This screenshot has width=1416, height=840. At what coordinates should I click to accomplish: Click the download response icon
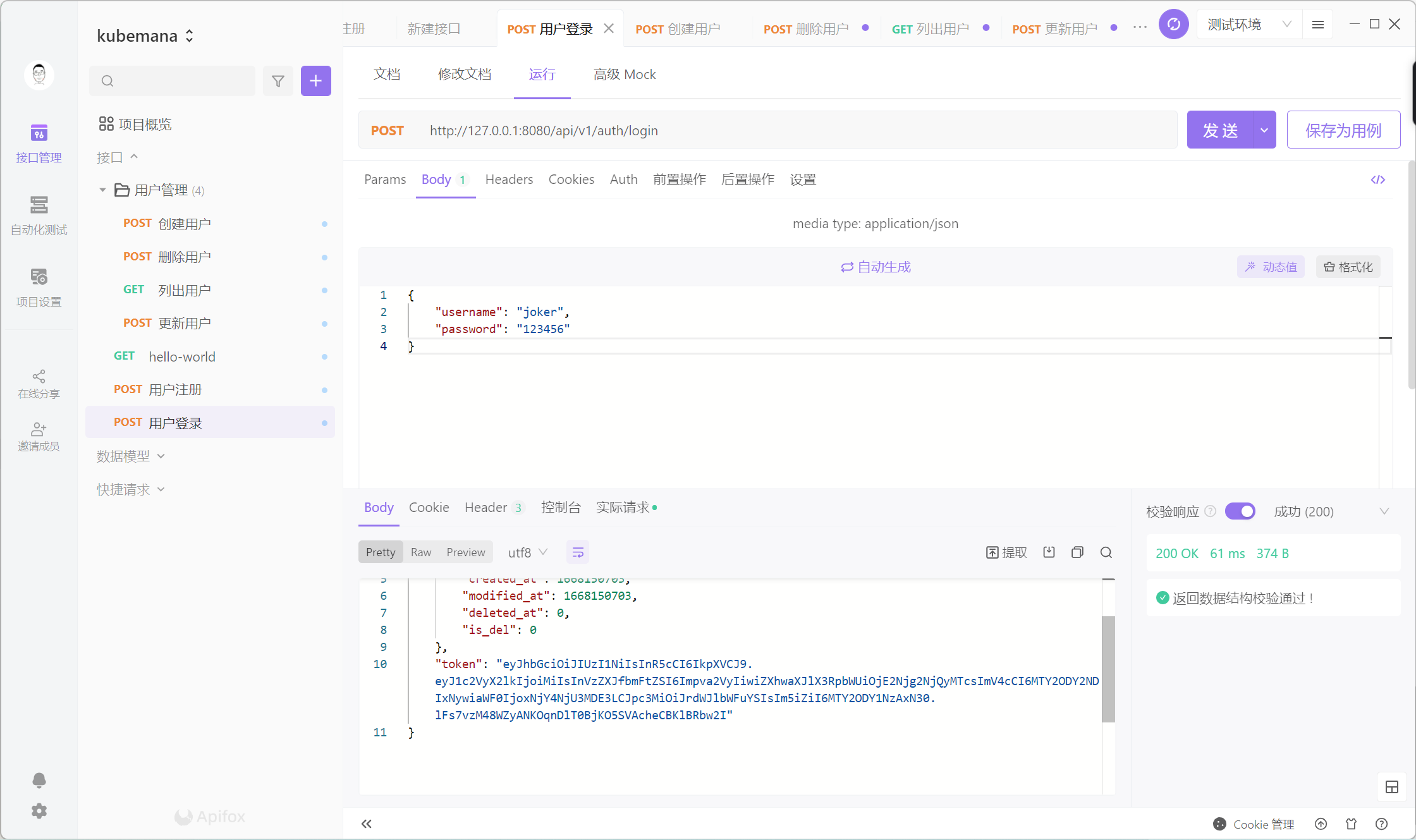click(1049, 552)
